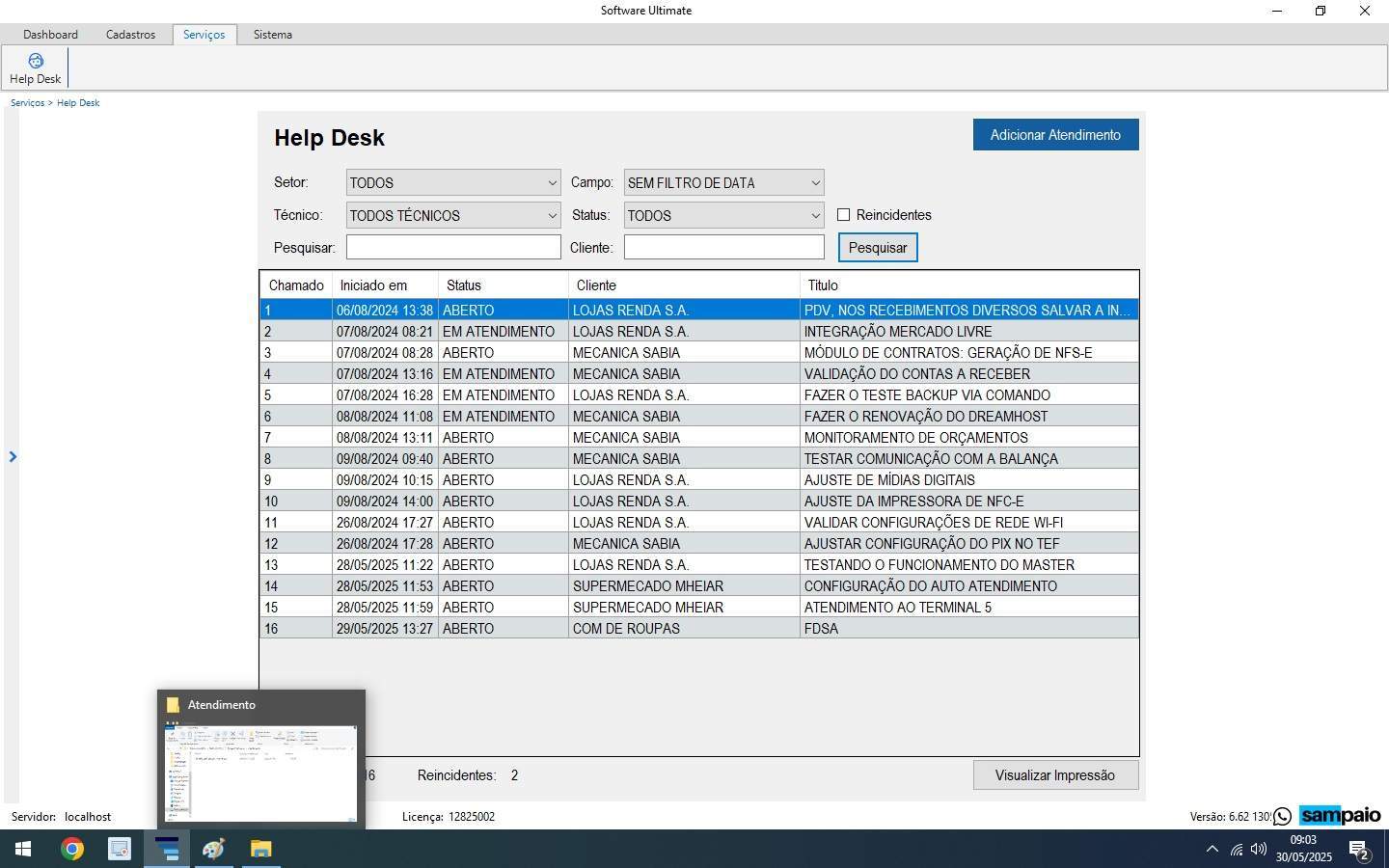Image resolution: width=1389 pixels, height=868 pixels.
Task: Click the Pesquisar button
Action: tap(878, 248)
